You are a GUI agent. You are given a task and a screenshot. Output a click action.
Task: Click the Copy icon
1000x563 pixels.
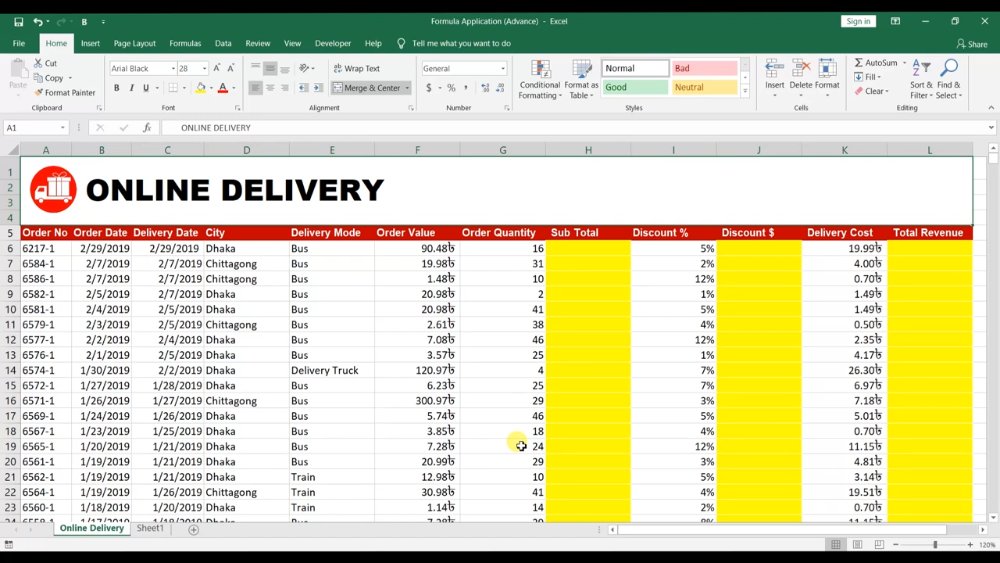coord(38,78)
